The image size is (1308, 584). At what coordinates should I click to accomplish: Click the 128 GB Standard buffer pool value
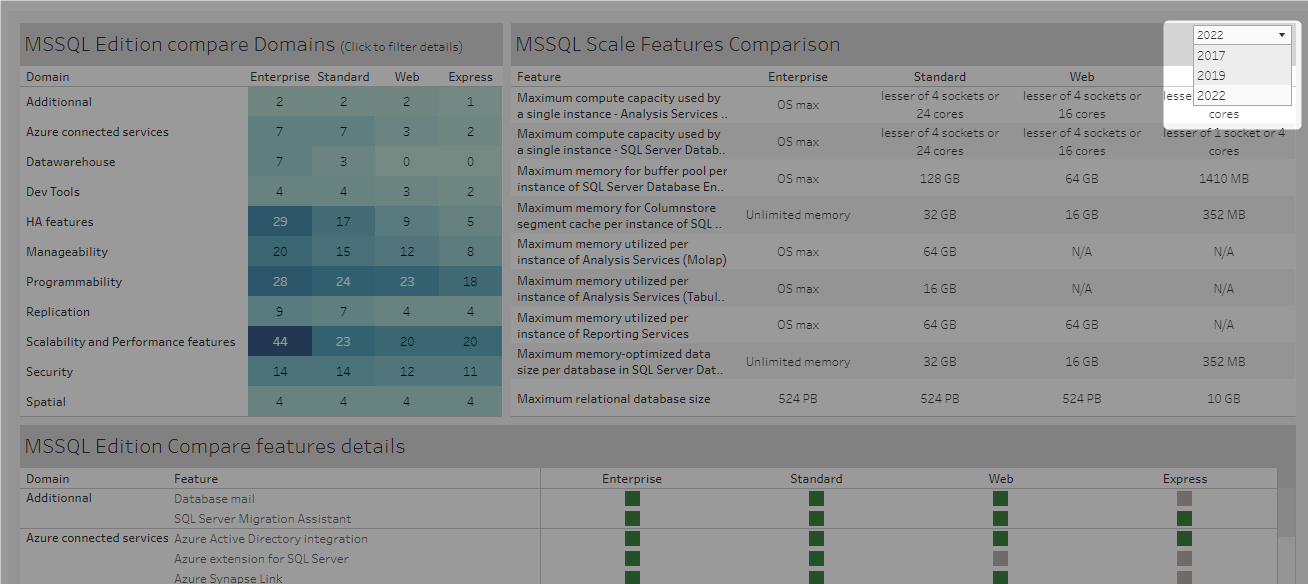(940, 179)
